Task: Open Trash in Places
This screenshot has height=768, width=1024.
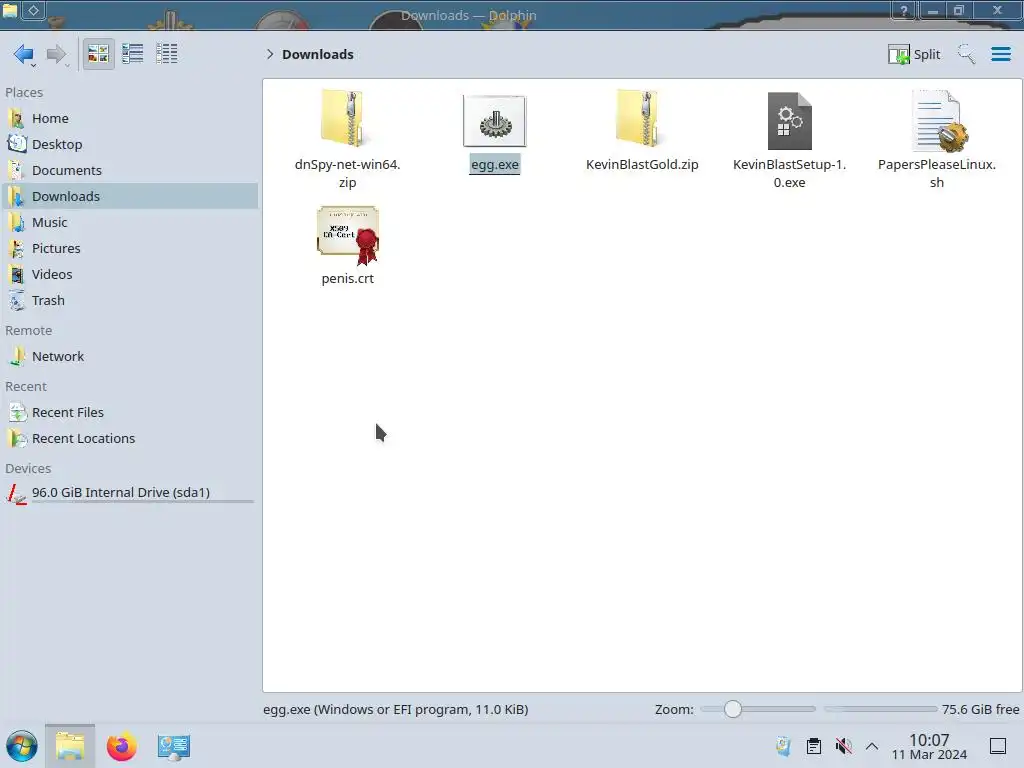Action: [x=130, y=301]
